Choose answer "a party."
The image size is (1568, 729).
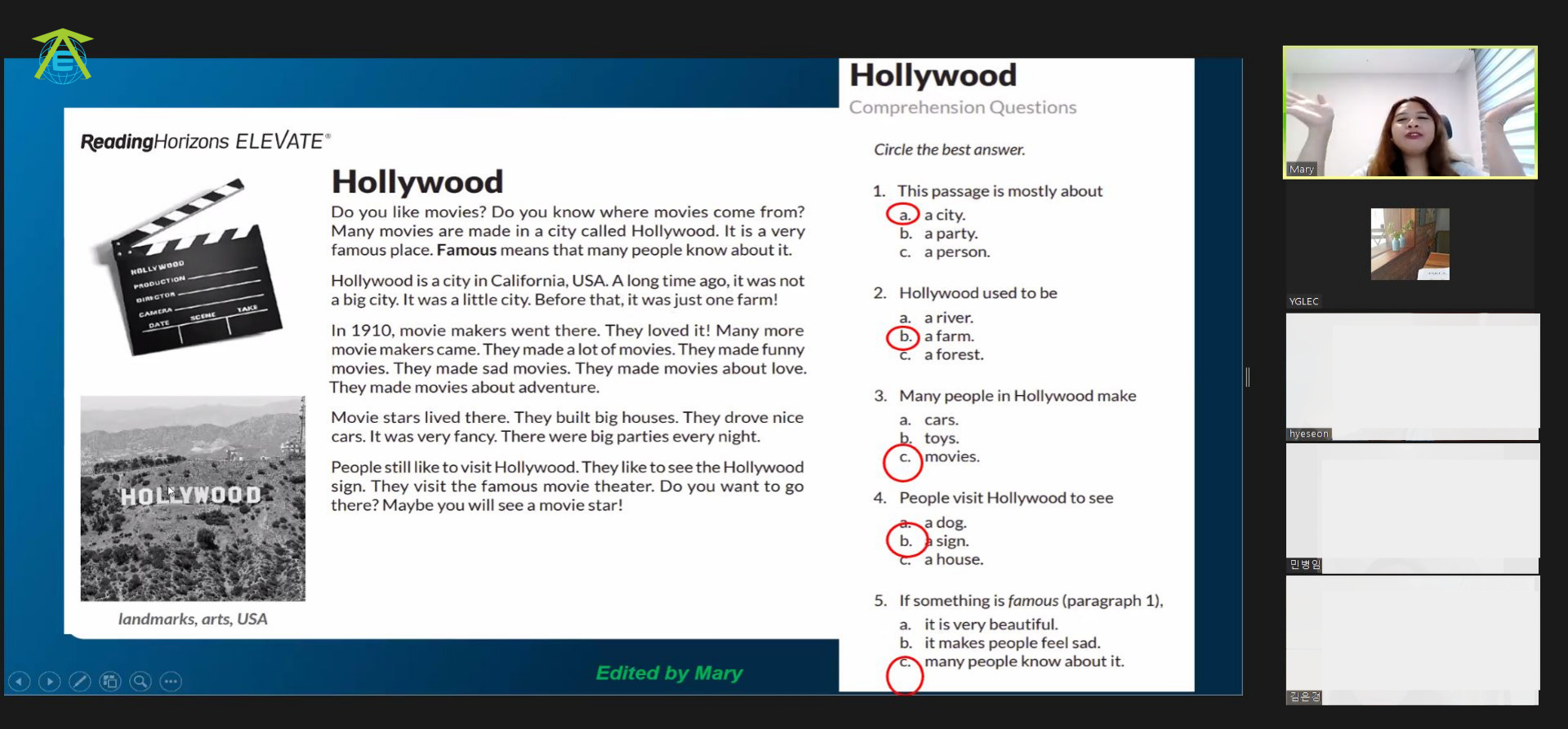click(951, 233)
